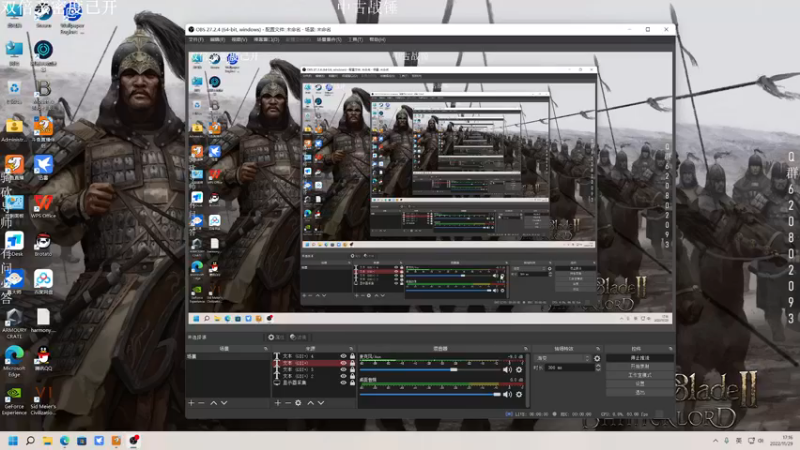Image resolution: width=800 pixels, height=450 pixels.
Task: Open OBS 设置 Settings button
Action: 639,384
